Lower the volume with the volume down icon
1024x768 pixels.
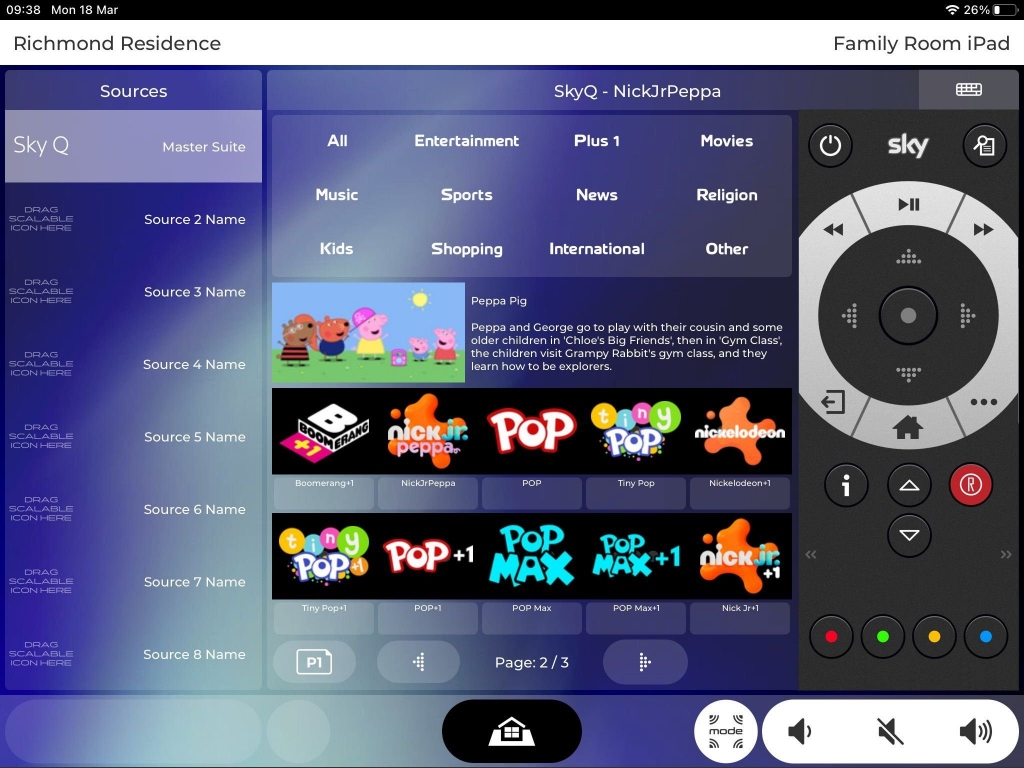(x=799, y=732)
